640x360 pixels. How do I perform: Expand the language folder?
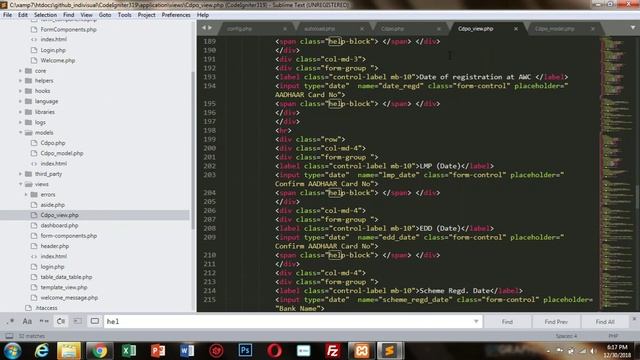(20, 101)
